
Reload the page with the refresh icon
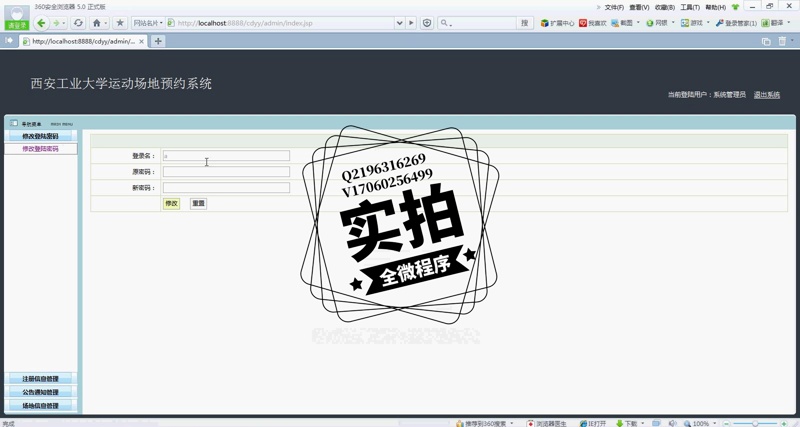pyautogui.click(x=78, y=23)
